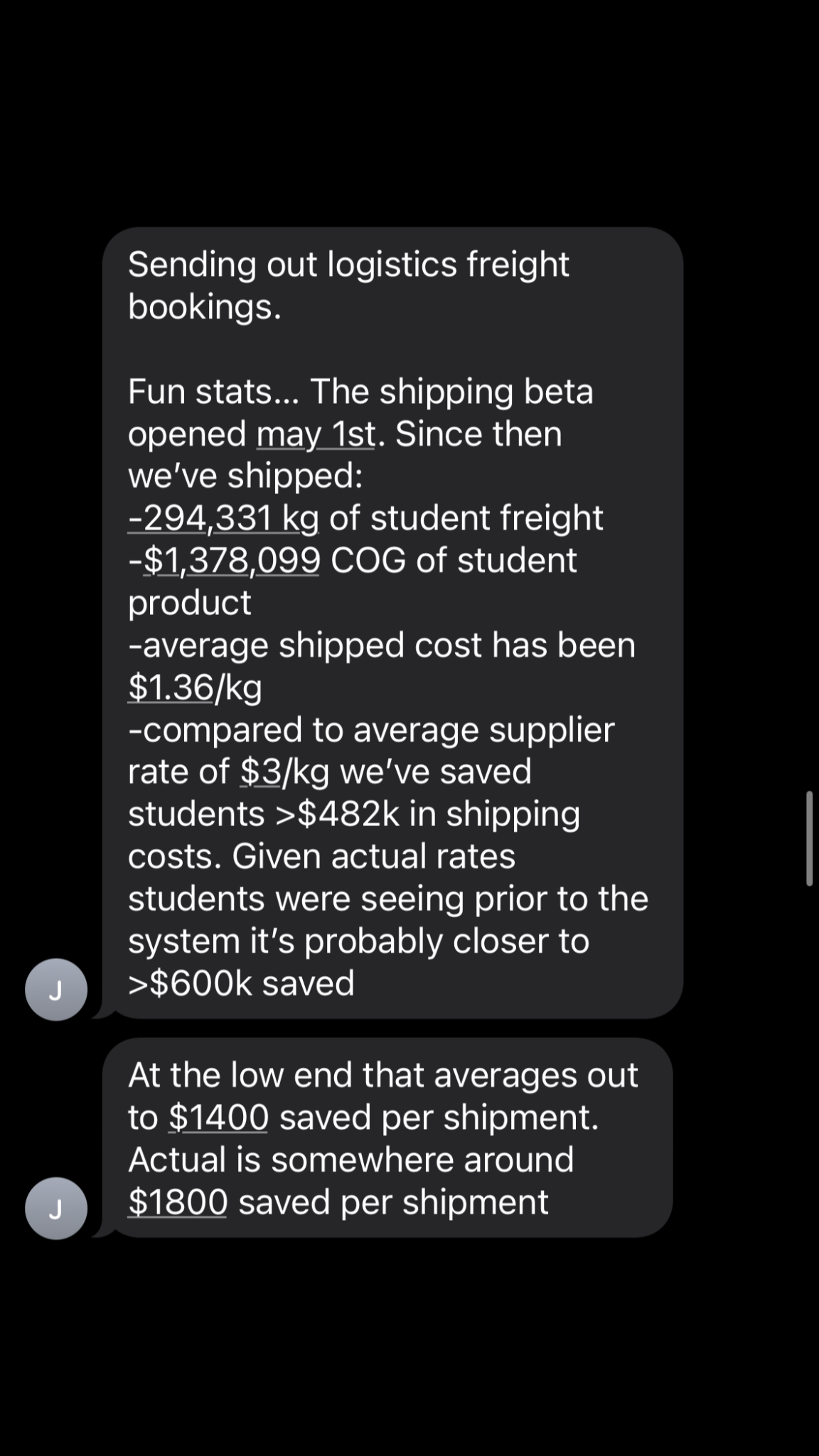The height and width of the screenshot is (1456, 819).
Task: Click the "At the low end that averages out" line
Action: [382, 1075]
